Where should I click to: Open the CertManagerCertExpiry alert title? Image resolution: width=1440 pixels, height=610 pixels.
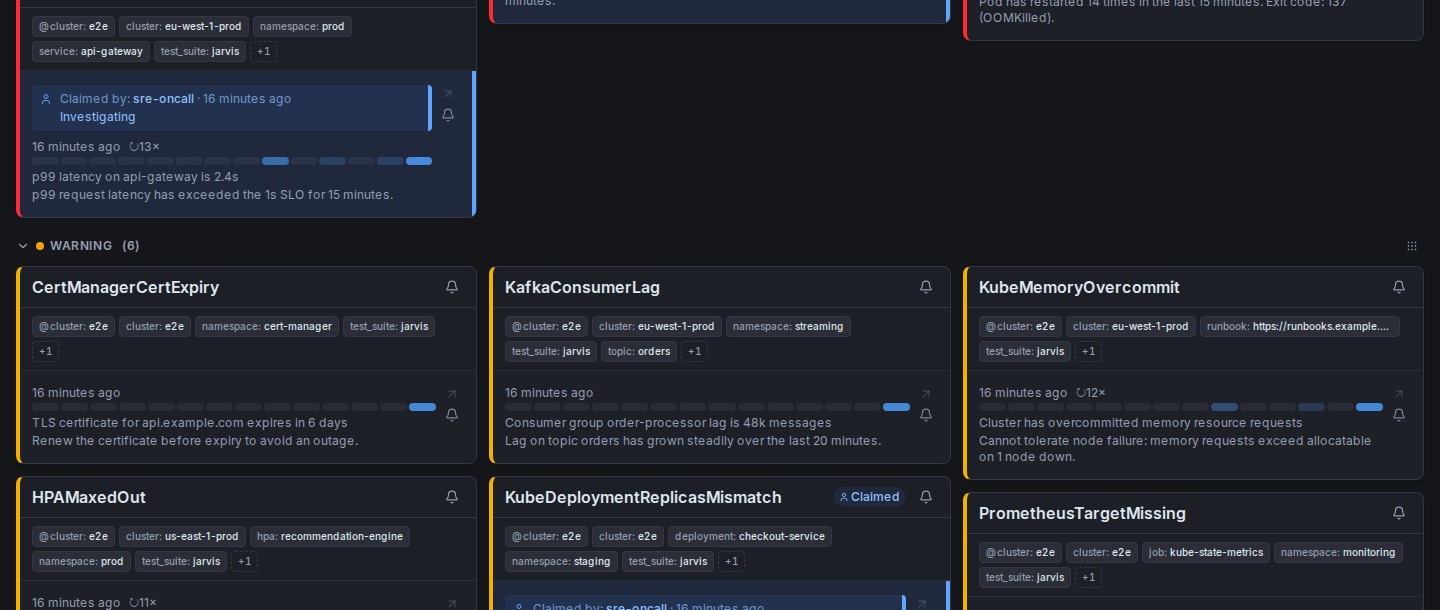click(x=125, y=287)
